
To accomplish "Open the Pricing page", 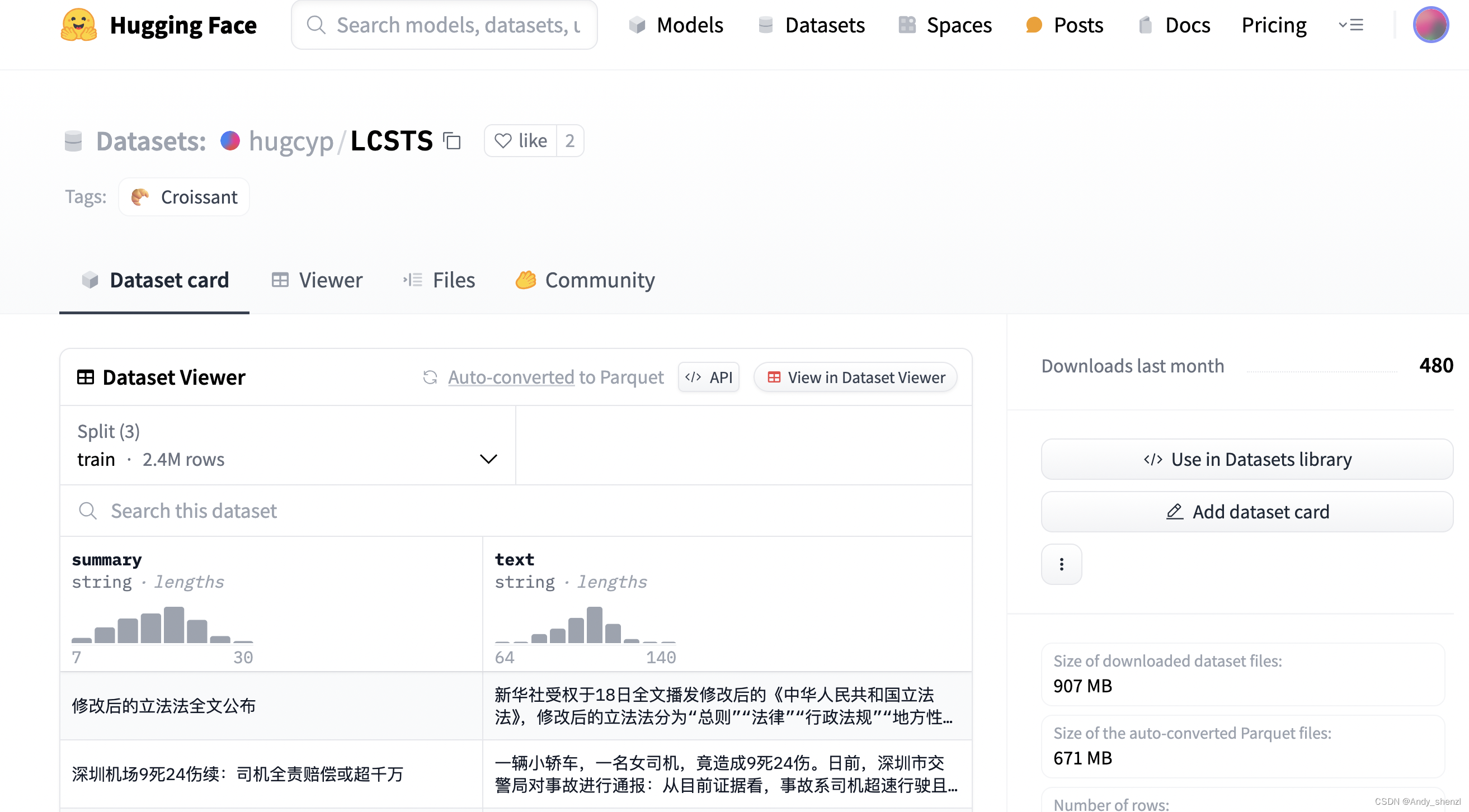I will click(1274, 25).
